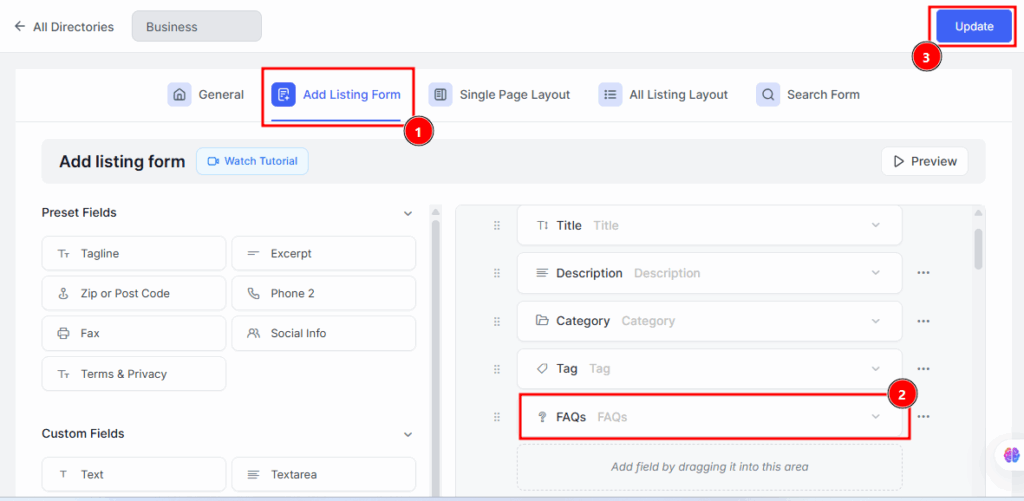Image resolution: width=1024 pixels, height=501 pixels.
Task: Collapse the Preset Fields section
Action: pos(407,213)
